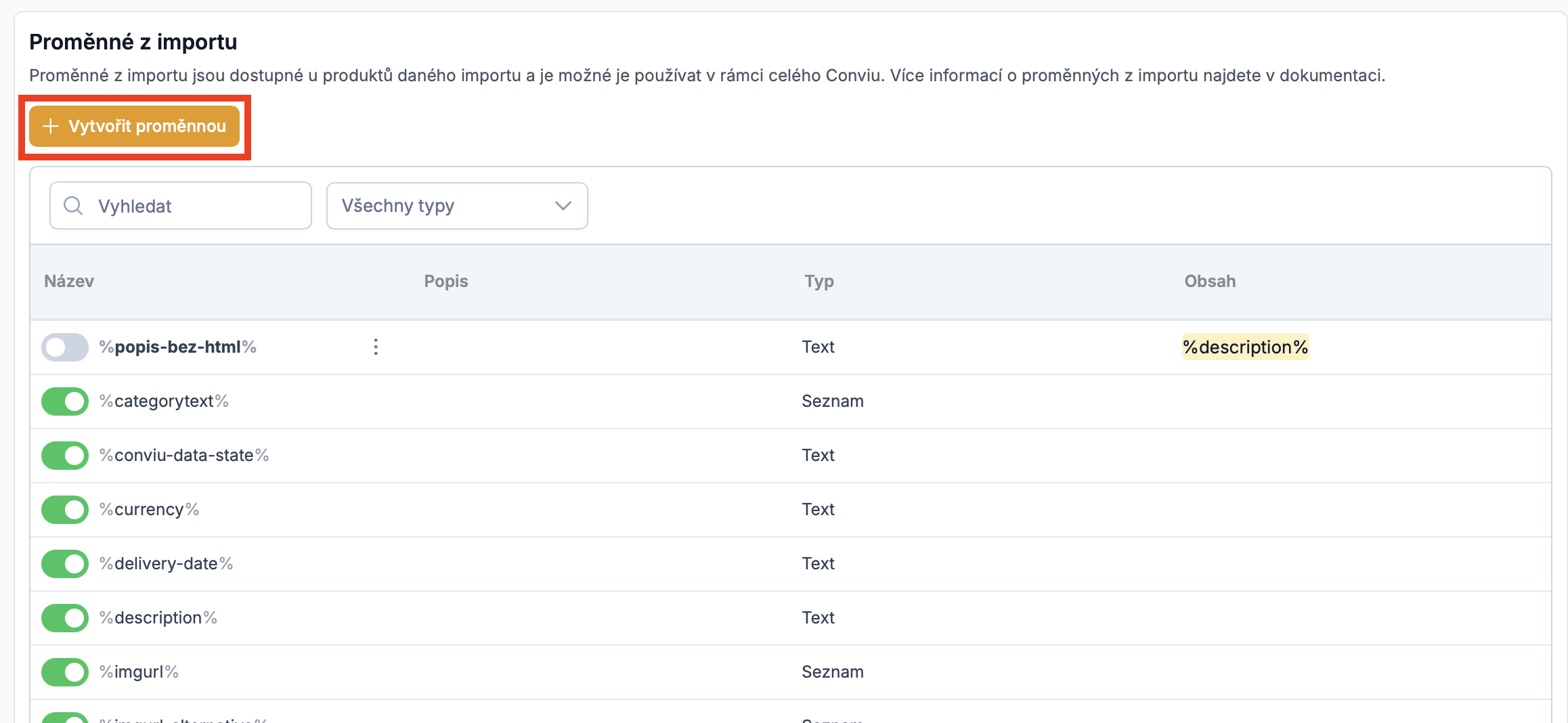Sort by the Název column header
The image size is (1568, 723).
(69, 282)
